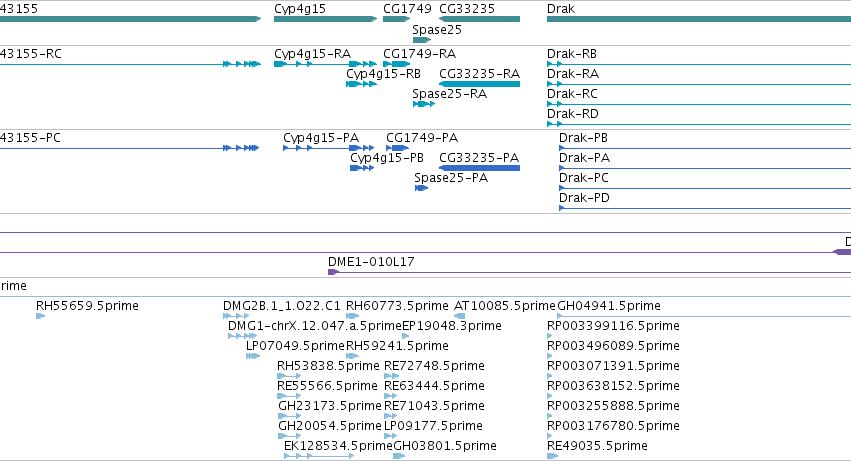Click the 43155 gene label
The width and height of the screenshot is (851, 461).
point(19,9)
